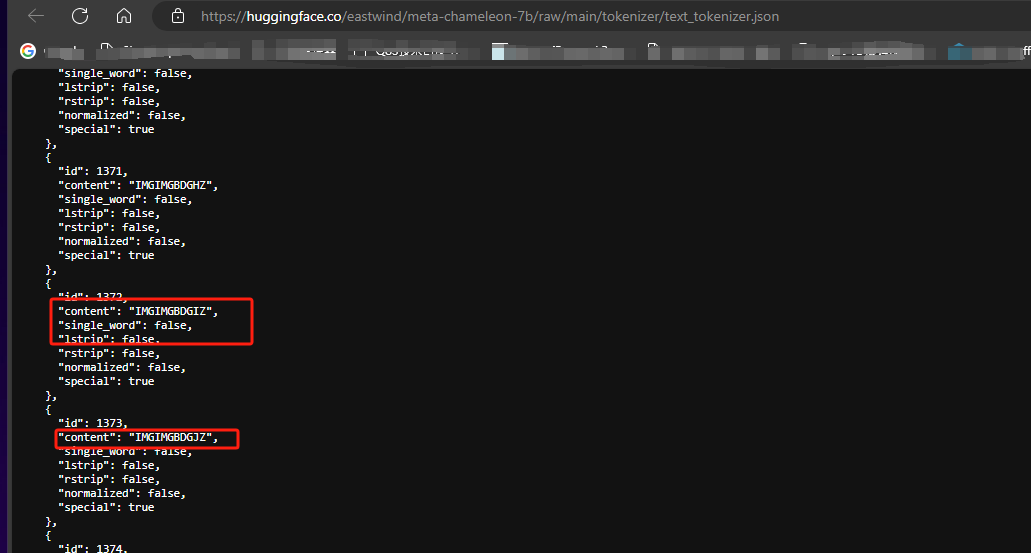Click "special": true under id 1373
Viewport: 1031px width, 553px height.
coord(106,508)
